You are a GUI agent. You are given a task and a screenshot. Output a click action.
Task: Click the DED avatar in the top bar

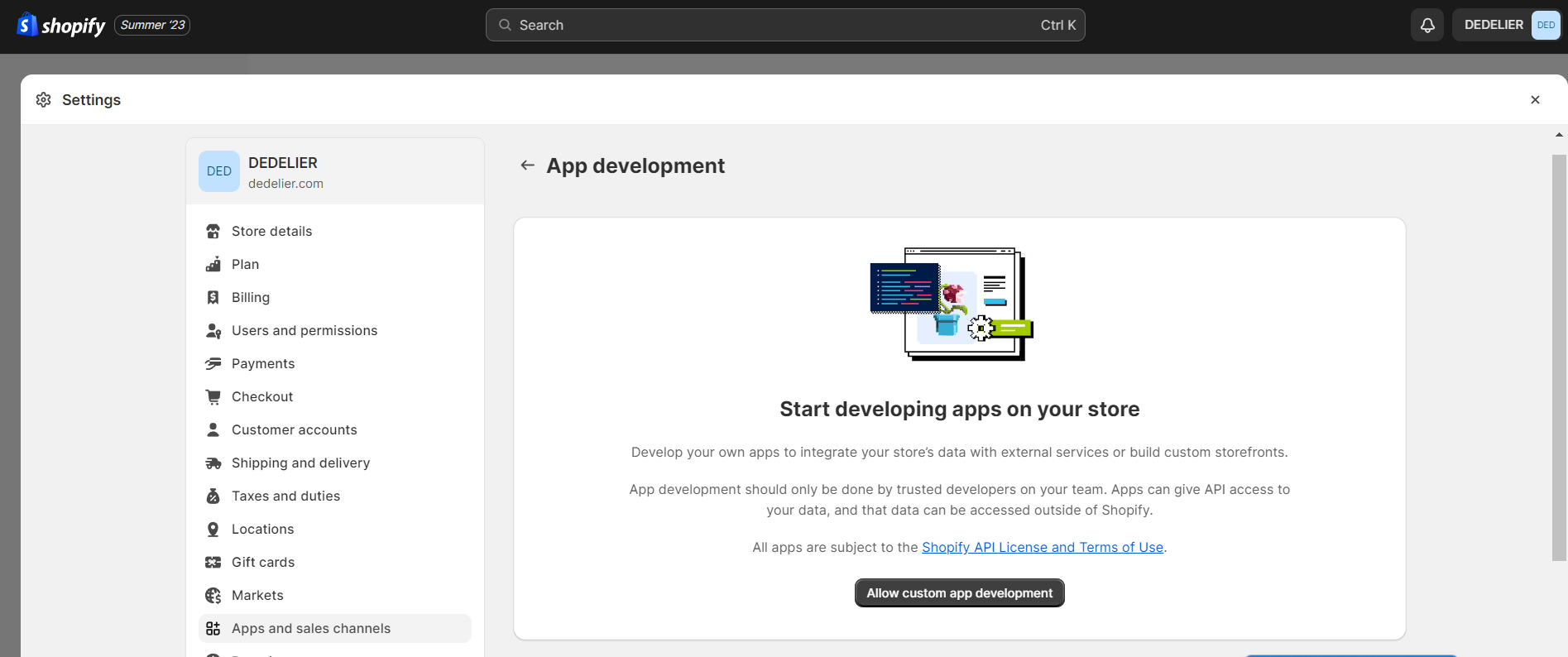click(1546, 25)
